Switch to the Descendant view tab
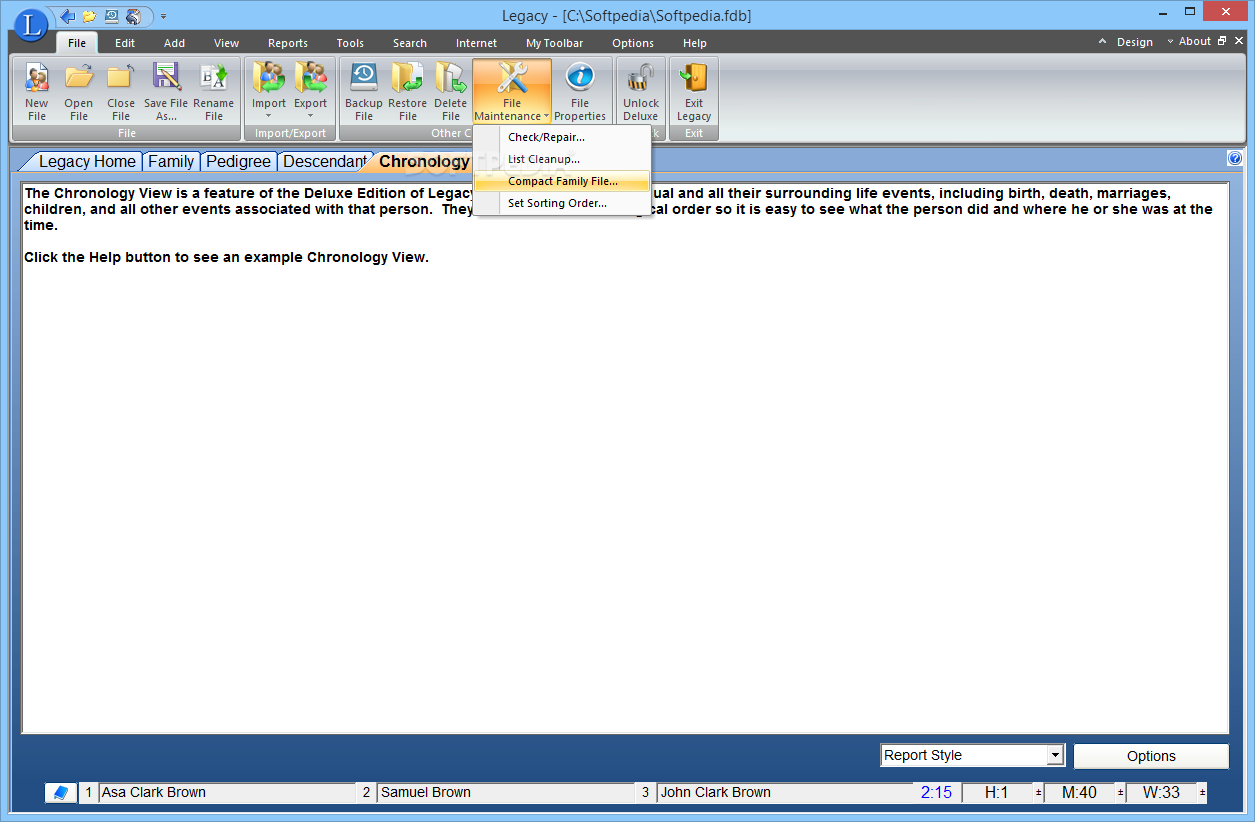This screenshot has height=822, width=1255. [324, 161]
